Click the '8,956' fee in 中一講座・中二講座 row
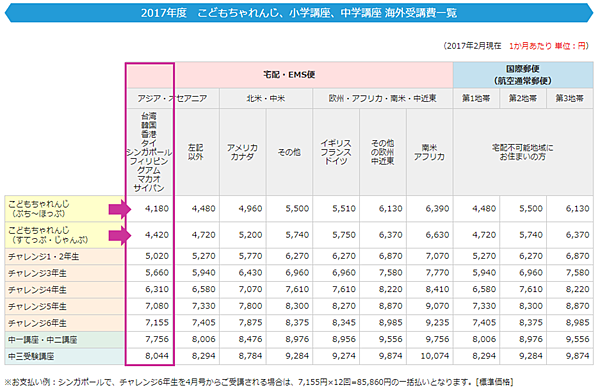The width and height of the screenshot is (600, 390). click(344, 339)
